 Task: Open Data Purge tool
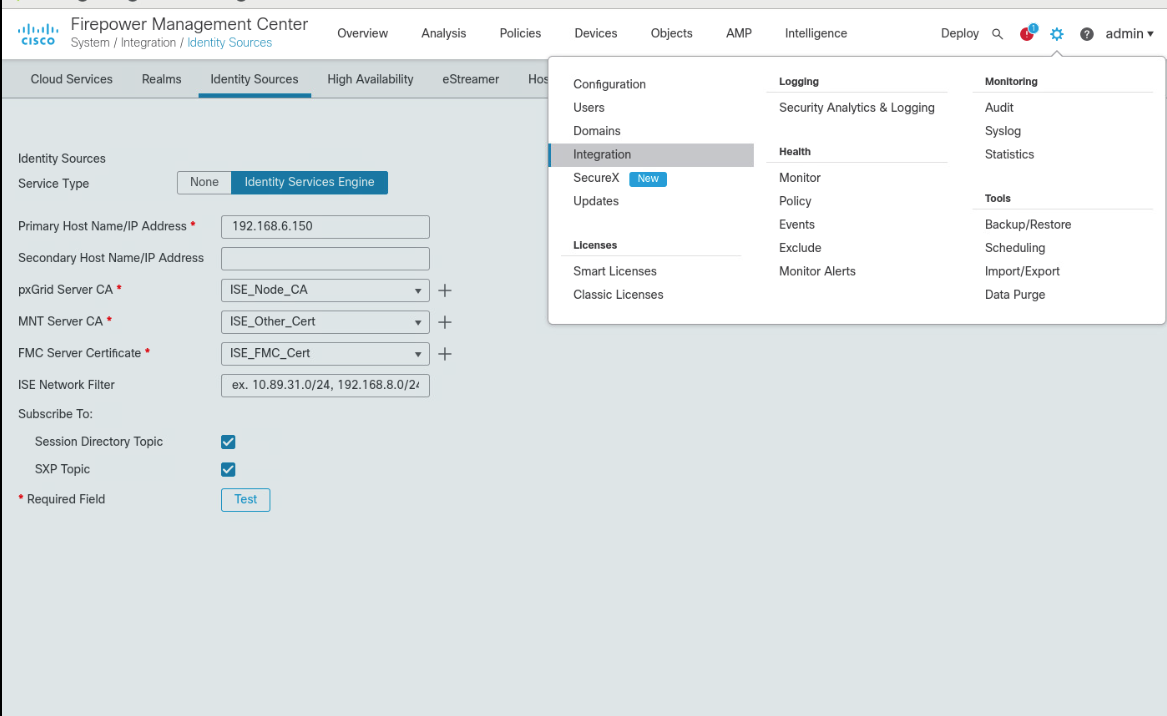pos(1014,295)
